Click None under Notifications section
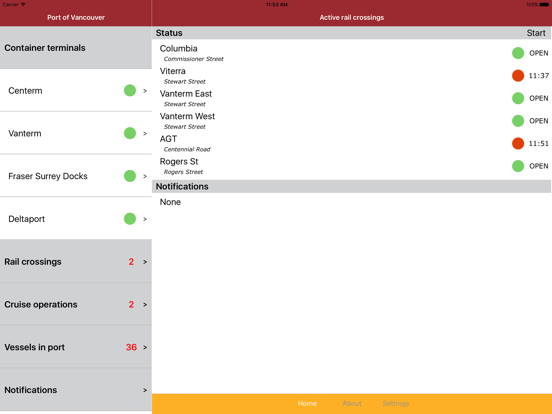Screen dimensions: 552x414 click(x=170, y=202)
